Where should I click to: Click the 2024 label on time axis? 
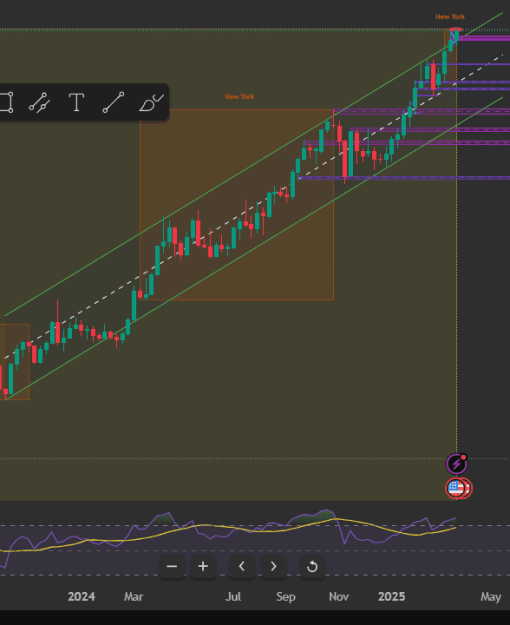click(81, 597)
